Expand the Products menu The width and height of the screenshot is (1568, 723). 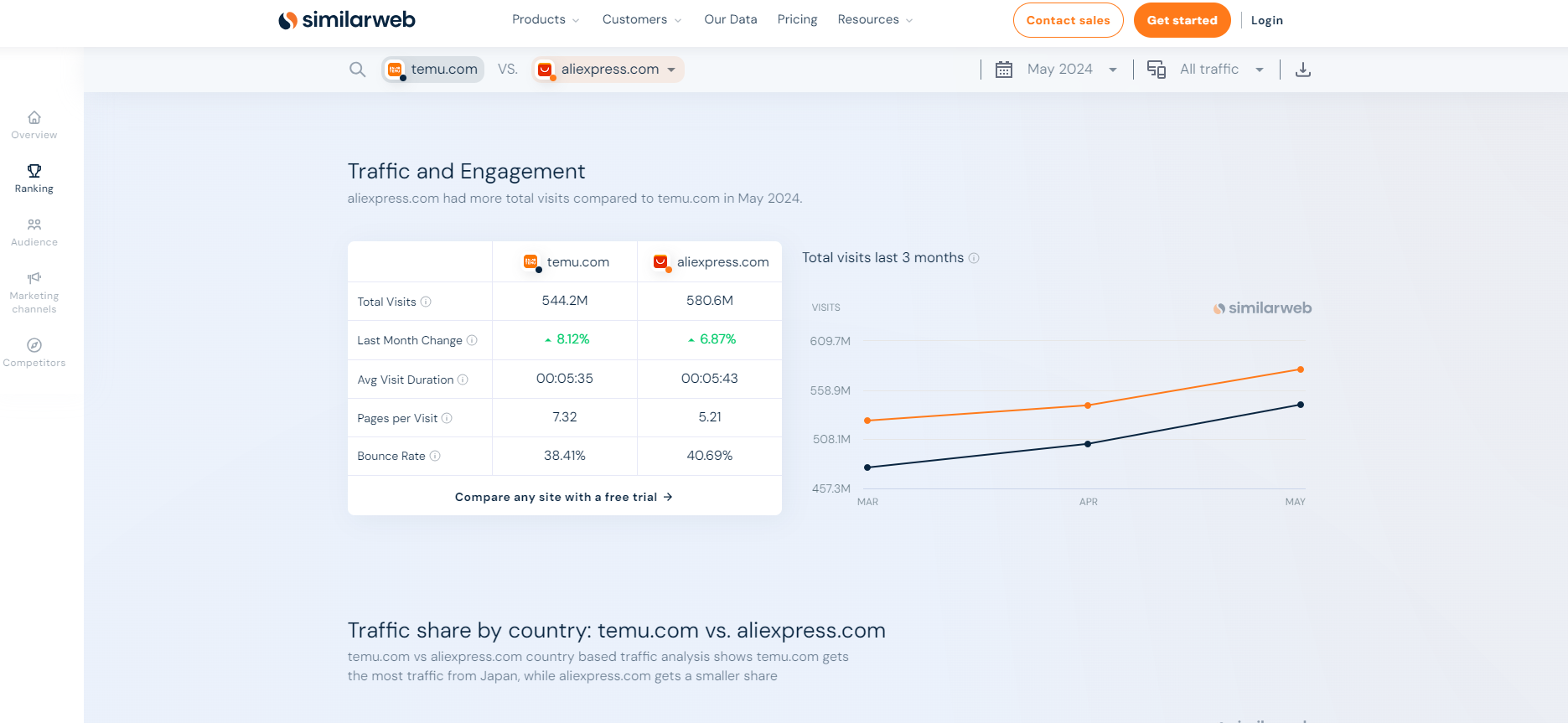(x=546, y=19)
